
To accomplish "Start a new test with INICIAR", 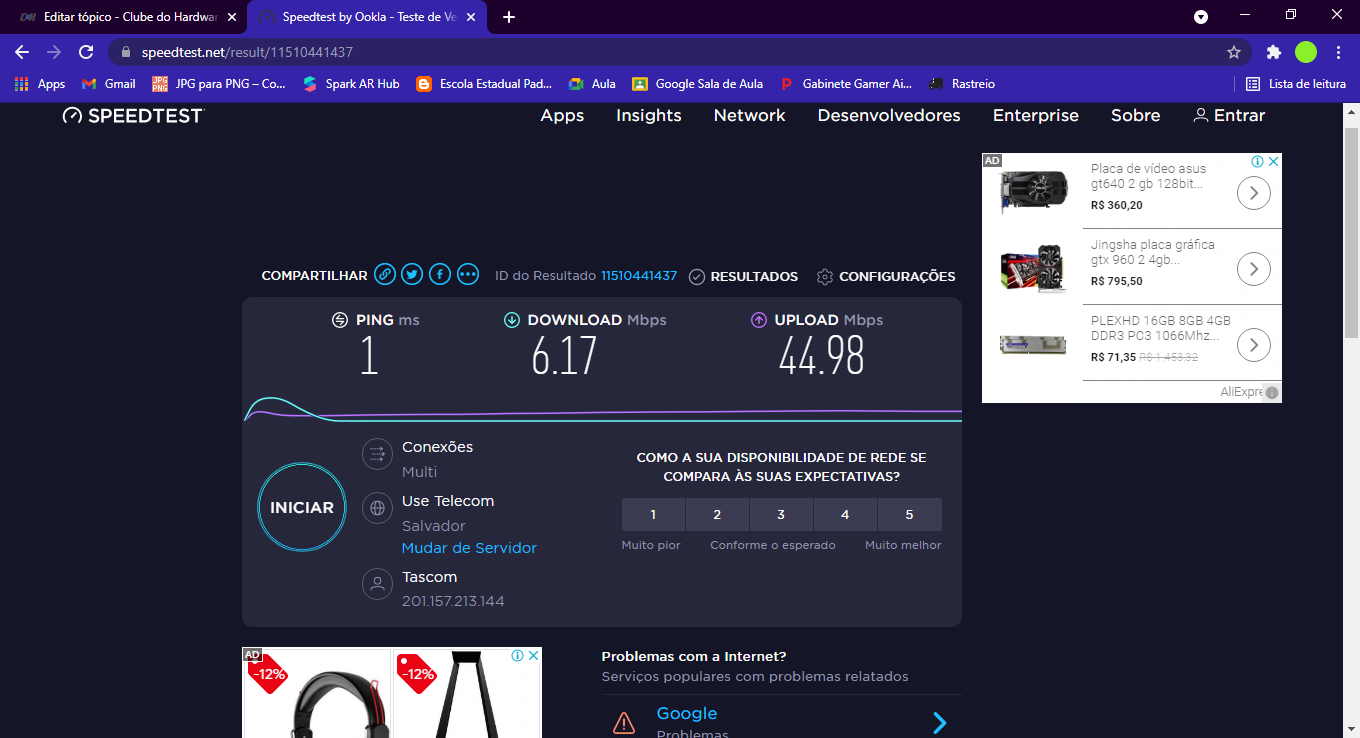I will (x=302, y=508).
